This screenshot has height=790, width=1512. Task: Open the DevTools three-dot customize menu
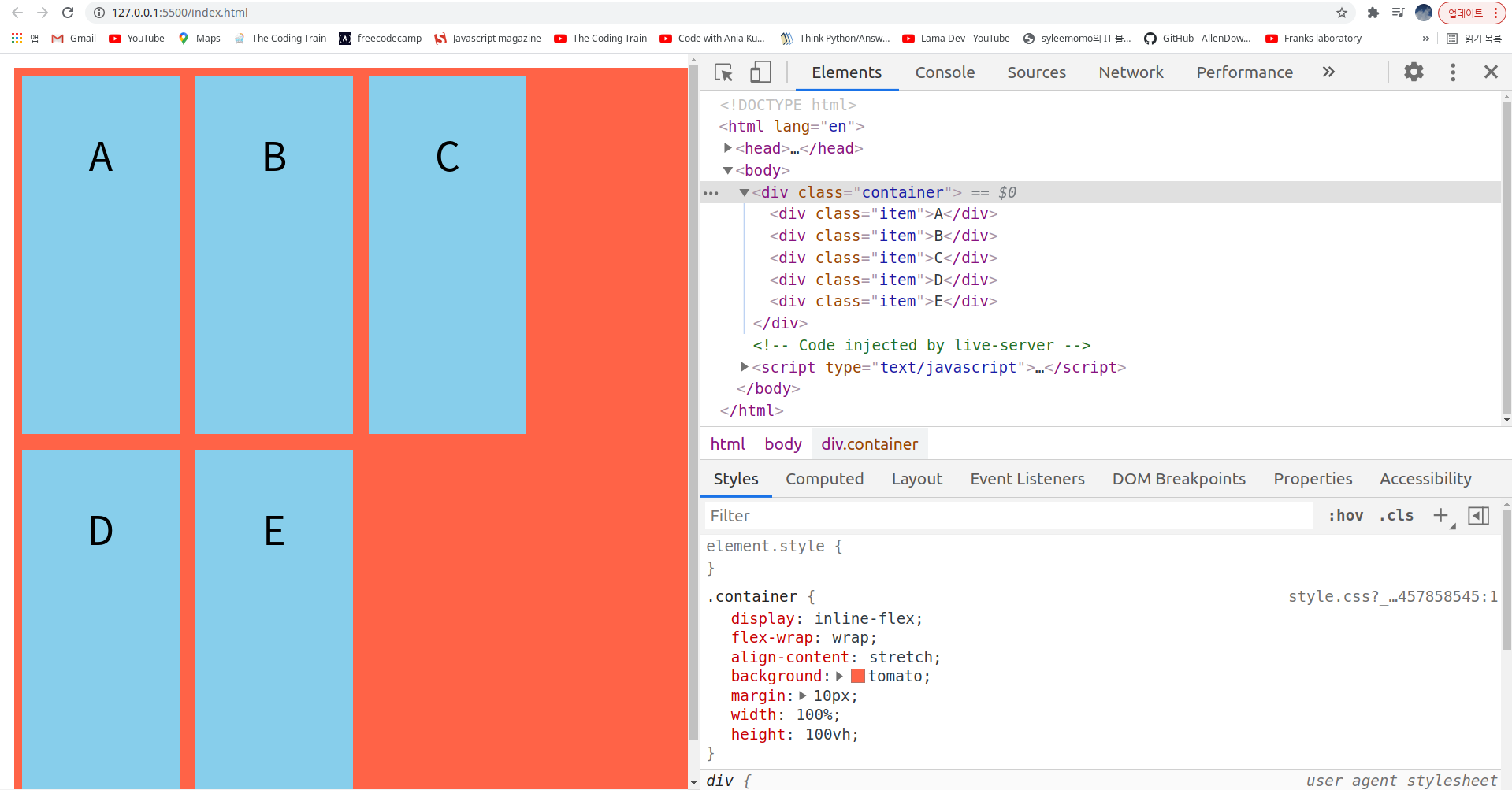1453,72
